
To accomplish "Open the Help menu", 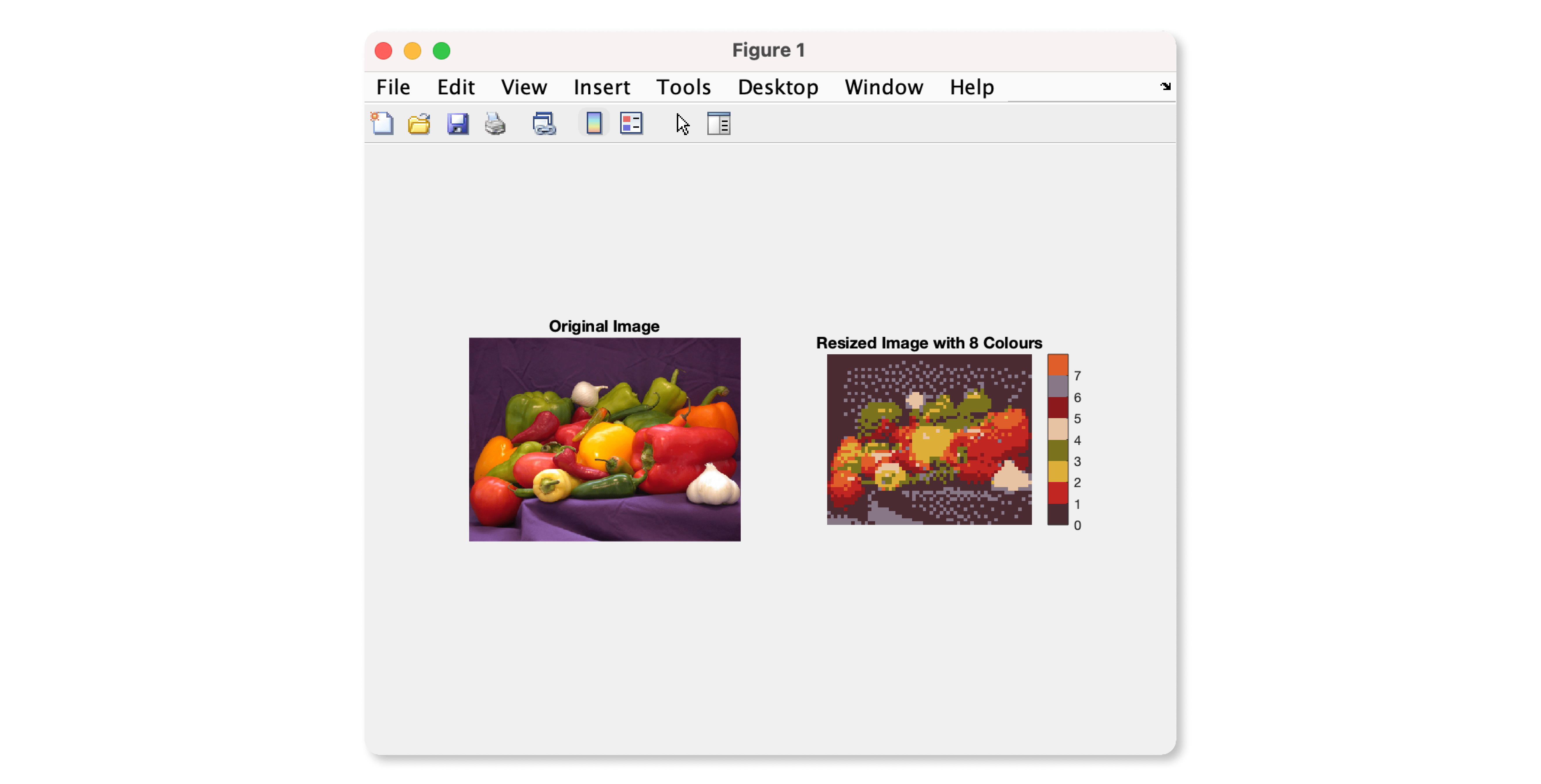I will point(971,87).
